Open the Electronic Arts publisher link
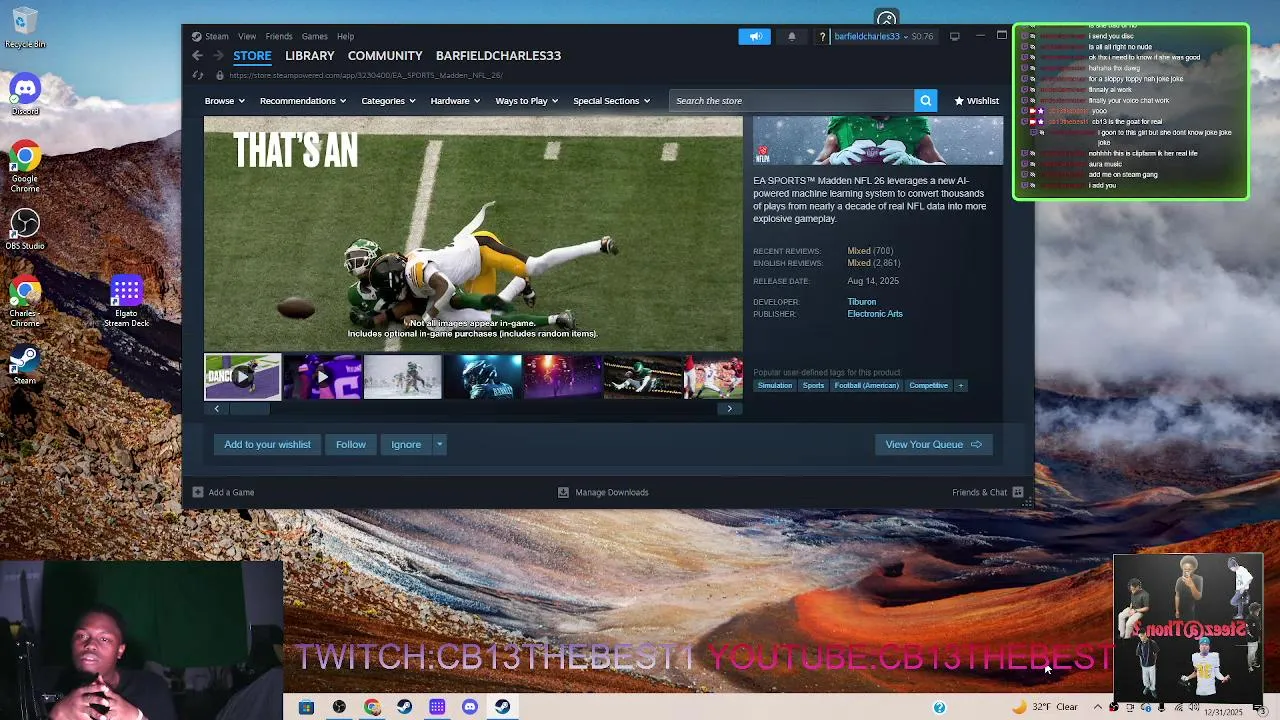 (x=875, y=314)
